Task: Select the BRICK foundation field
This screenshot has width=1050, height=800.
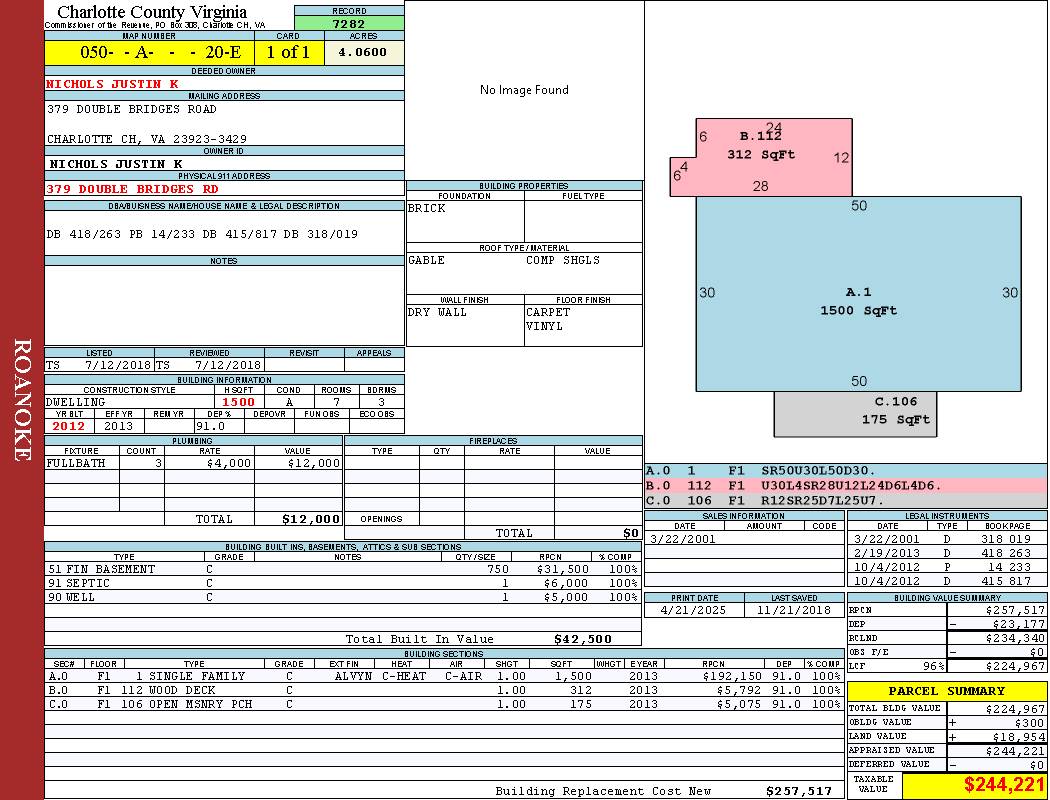Action: (x=464, y=220)
